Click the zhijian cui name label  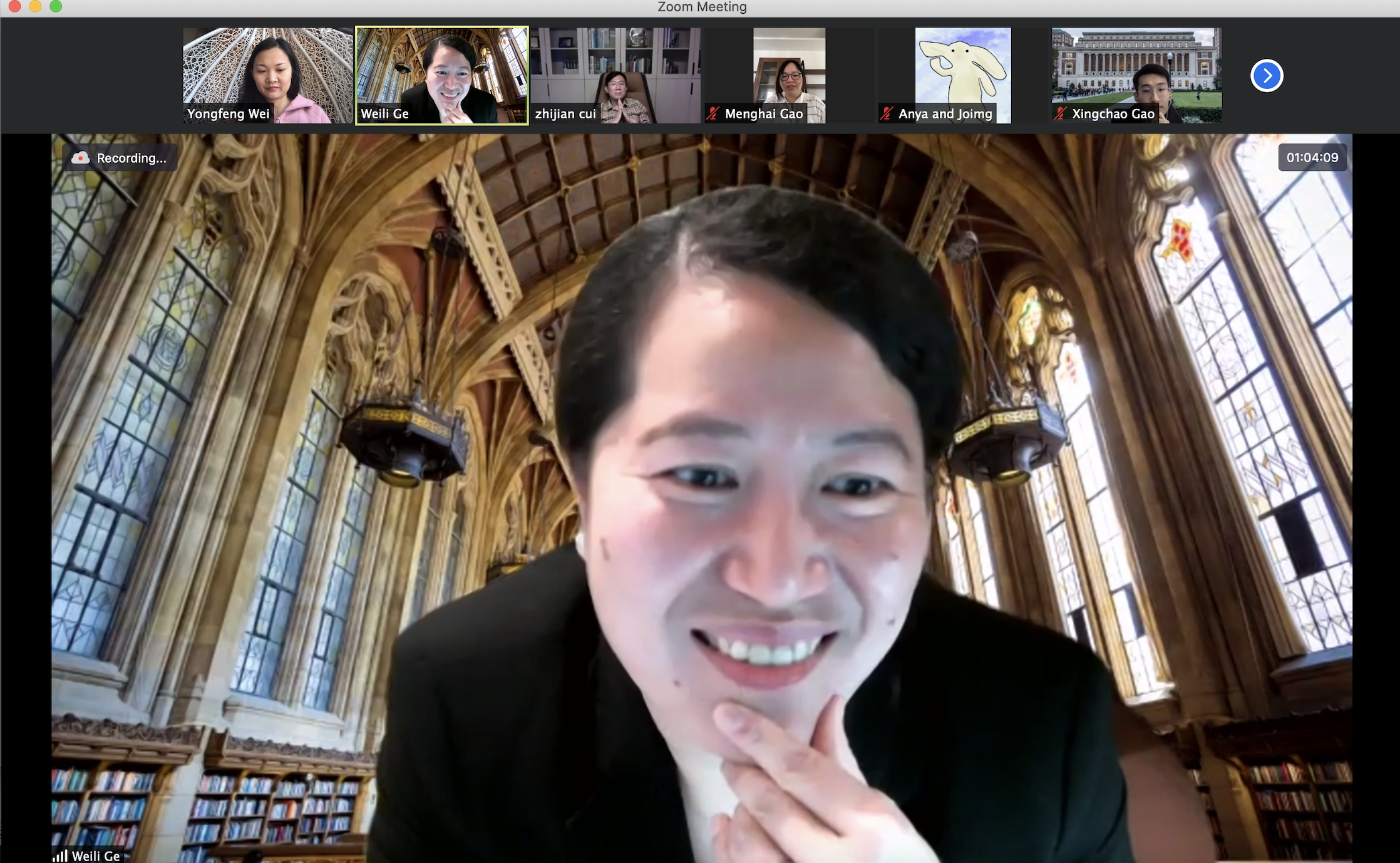pos(565,114)
